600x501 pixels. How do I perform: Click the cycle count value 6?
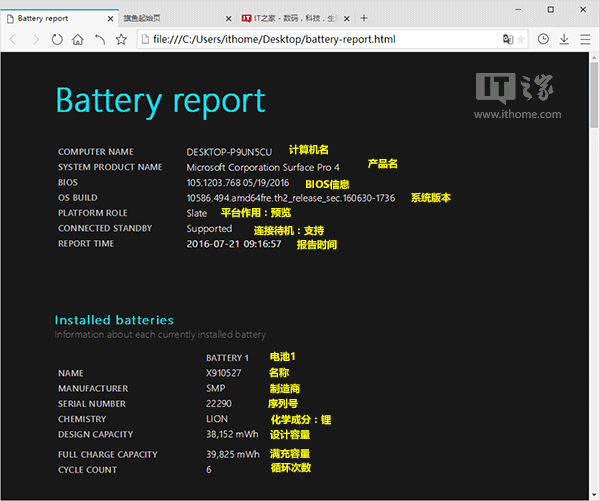pos(209,470)
